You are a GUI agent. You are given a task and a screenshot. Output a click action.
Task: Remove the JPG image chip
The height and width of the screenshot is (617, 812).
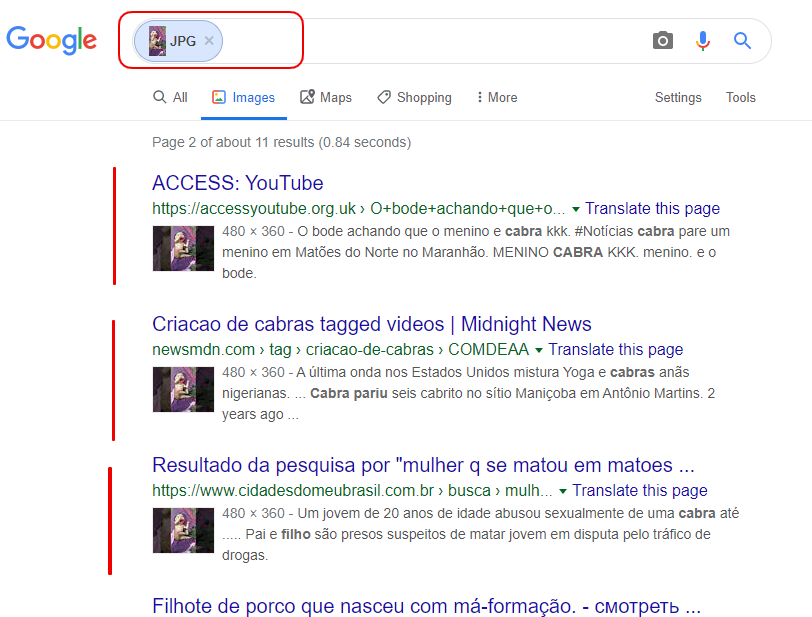click(209, 40)
